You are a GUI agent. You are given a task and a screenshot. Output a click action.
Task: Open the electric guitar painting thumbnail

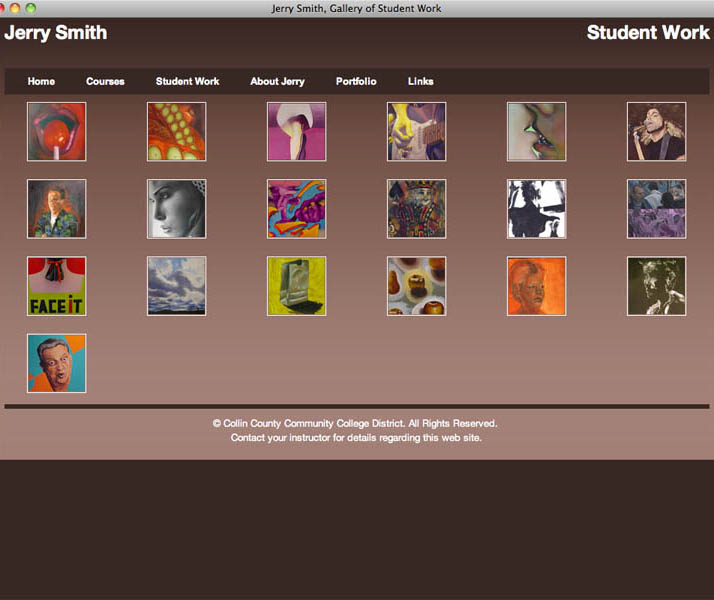click(x=417, y=132)
